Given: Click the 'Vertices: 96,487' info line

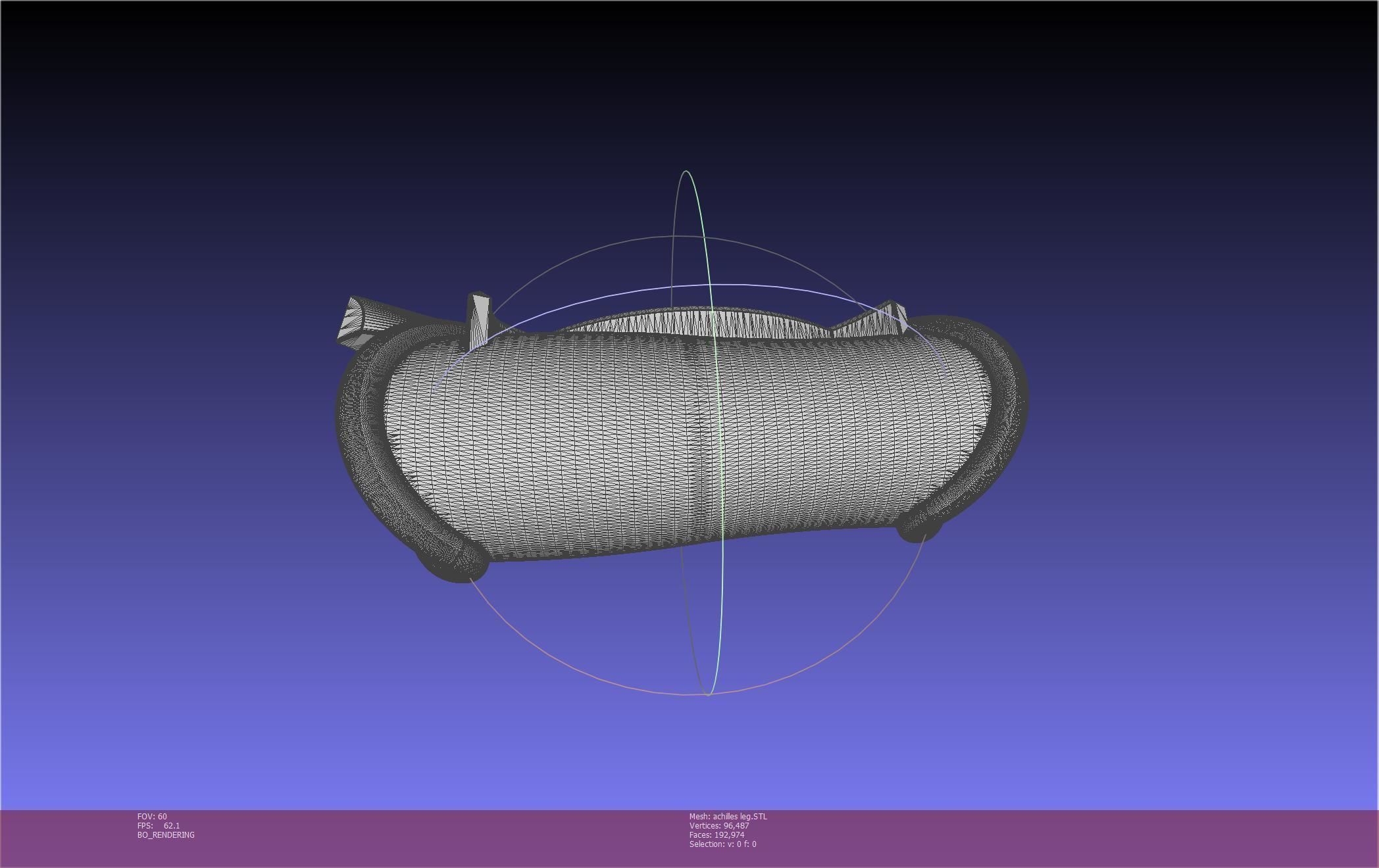Looking at the screenshot, I should pyautogui.click(x=719, y=825).
